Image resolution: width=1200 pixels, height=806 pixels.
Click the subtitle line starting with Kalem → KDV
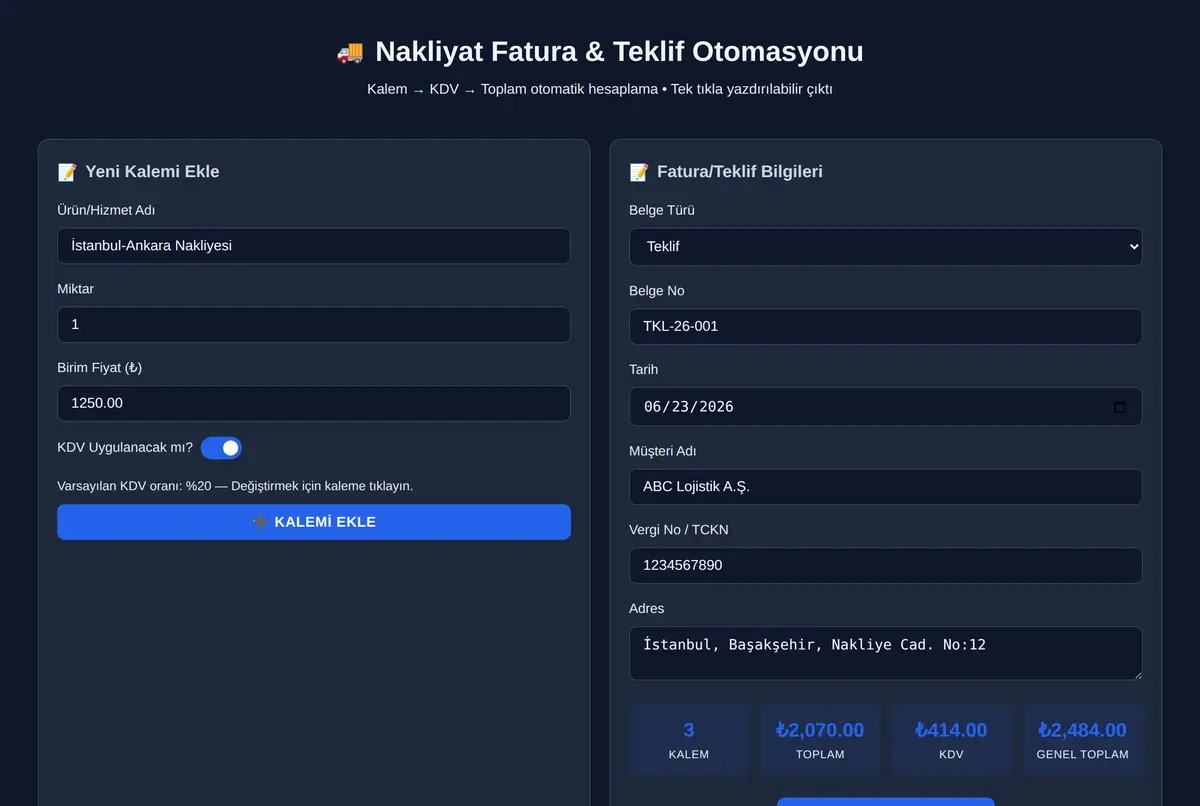(x=600, y=89)
